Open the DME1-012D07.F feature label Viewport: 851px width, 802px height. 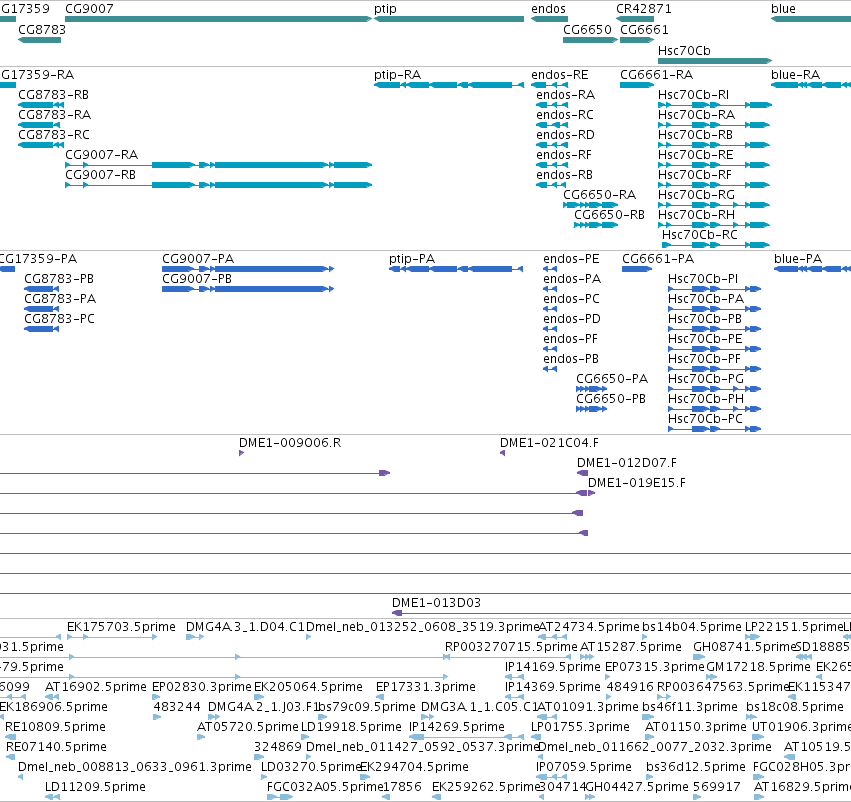(626, 463)
